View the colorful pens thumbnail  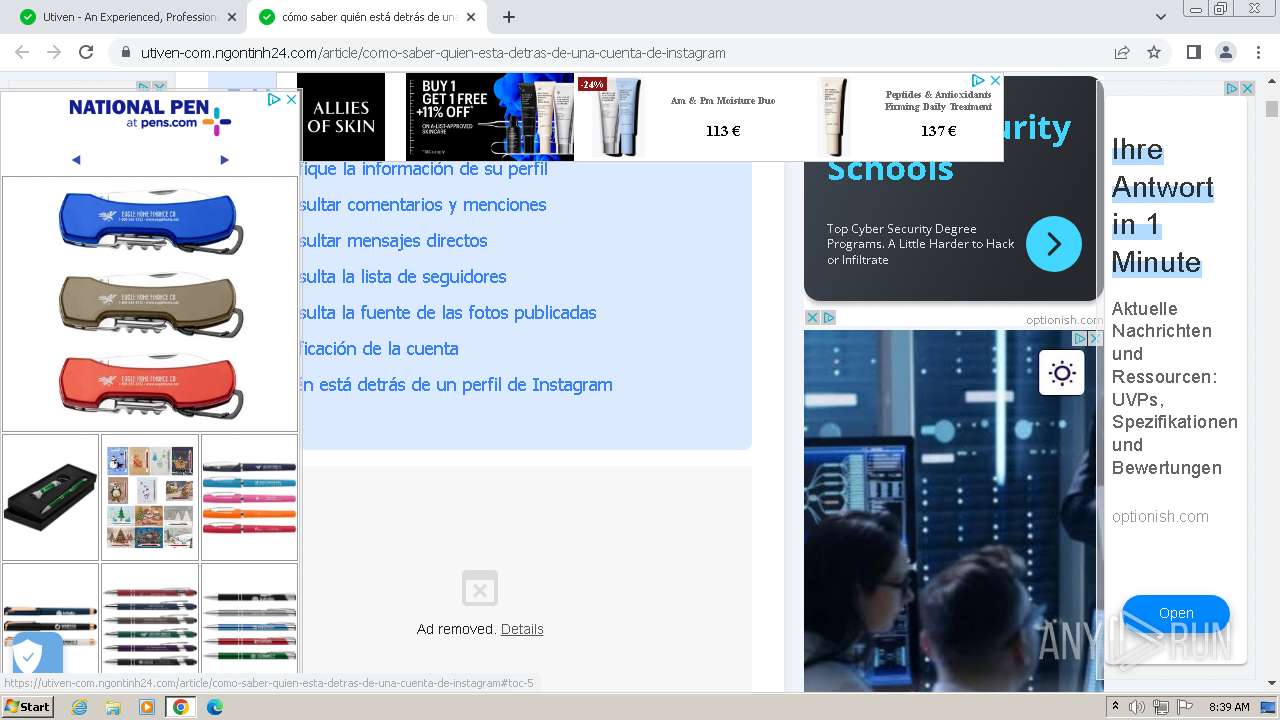249,497
